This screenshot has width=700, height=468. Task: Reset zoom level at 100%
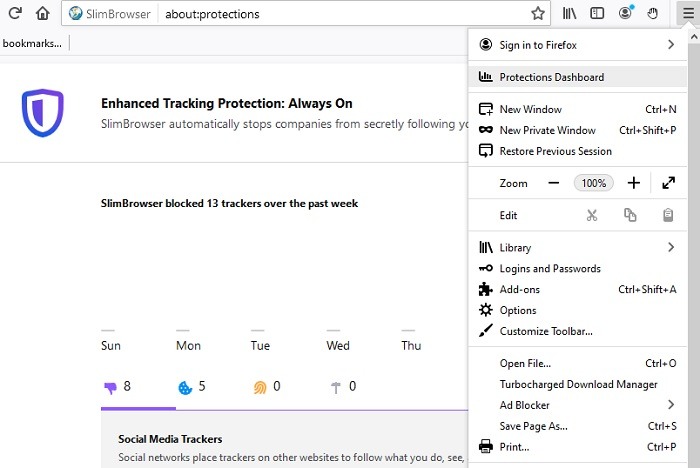pos(593,183)
